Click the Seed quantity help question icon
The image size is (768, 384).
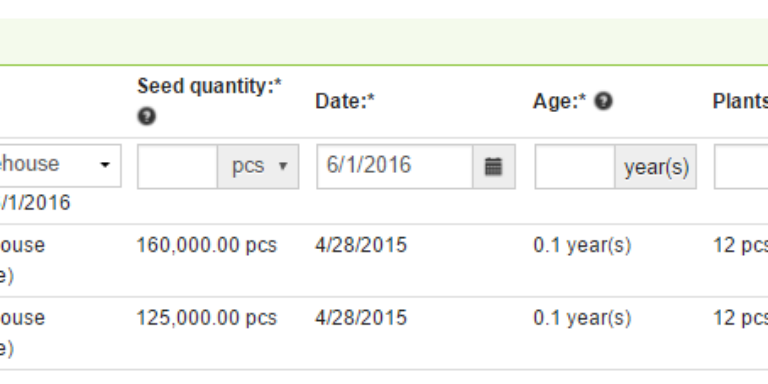[146, 117]
